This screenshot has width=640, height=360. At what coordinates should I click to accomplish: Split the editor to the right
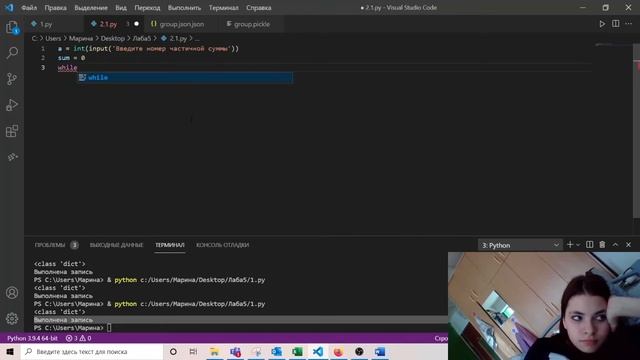pyautogui.click(x=616, y=24)
